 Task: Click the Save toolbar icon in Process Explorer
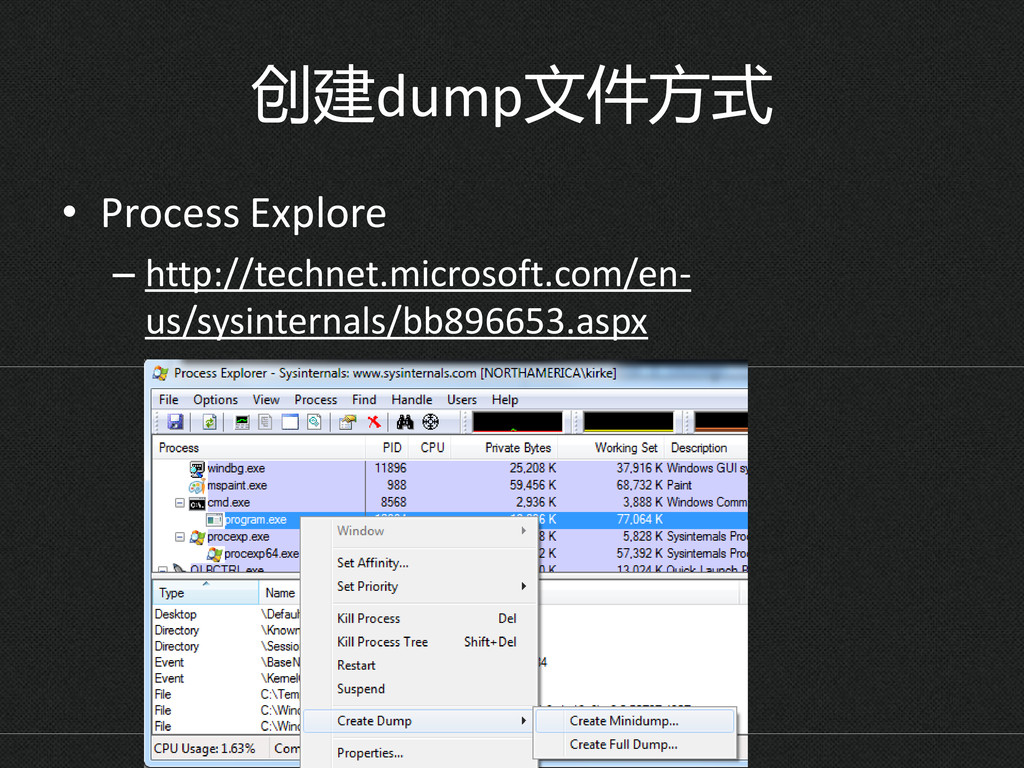(x=175, y=422)
